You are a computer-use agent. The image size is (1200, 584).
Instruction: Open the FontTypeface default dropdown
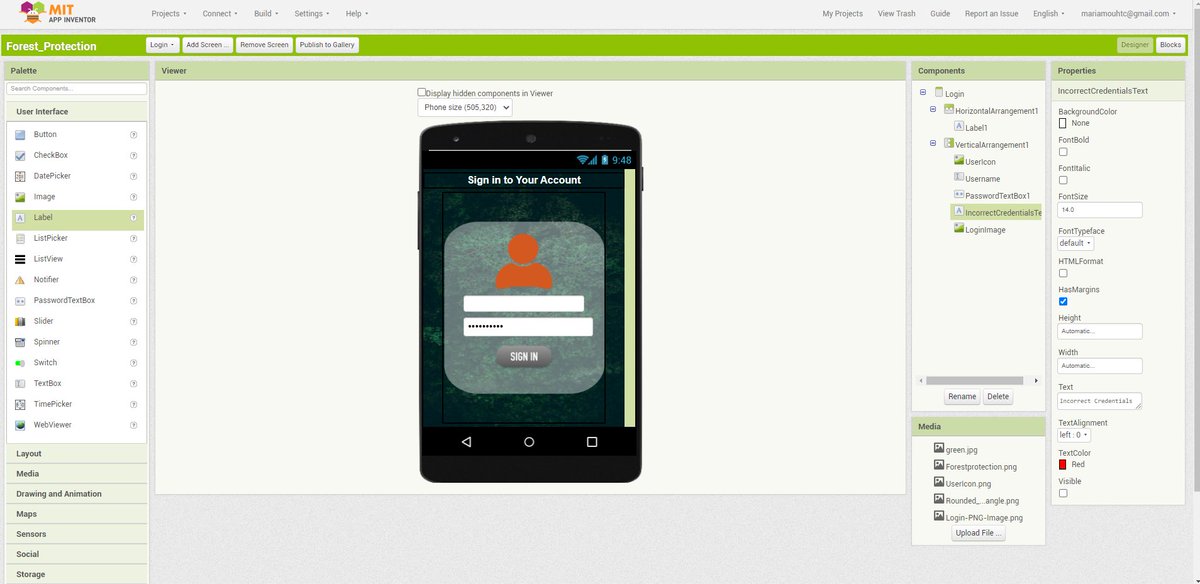pos(1076,243)
